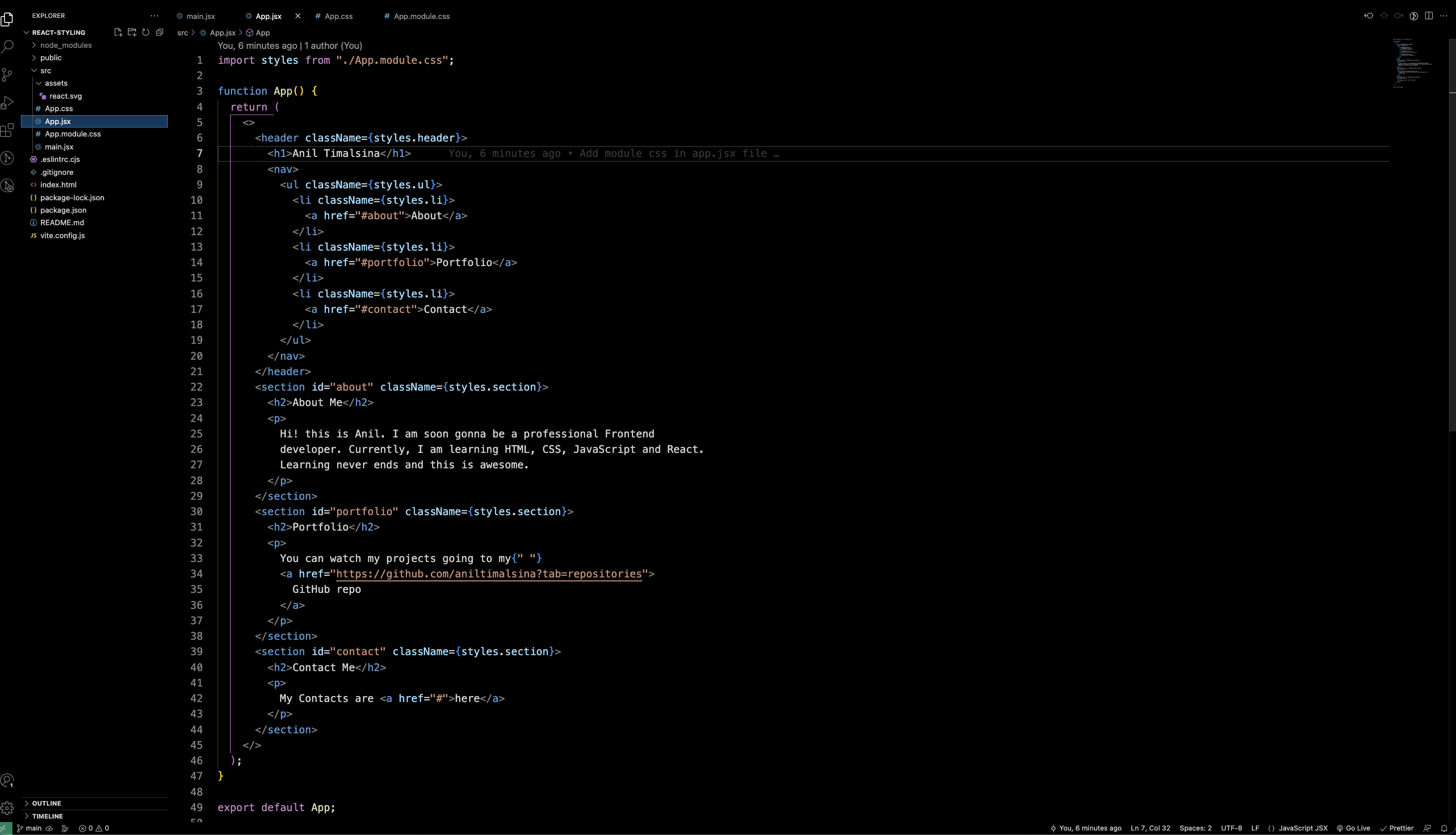Screen dimensions: 1456x835
Task: Expand the OUTLINE section
Action: pos(47,803)
